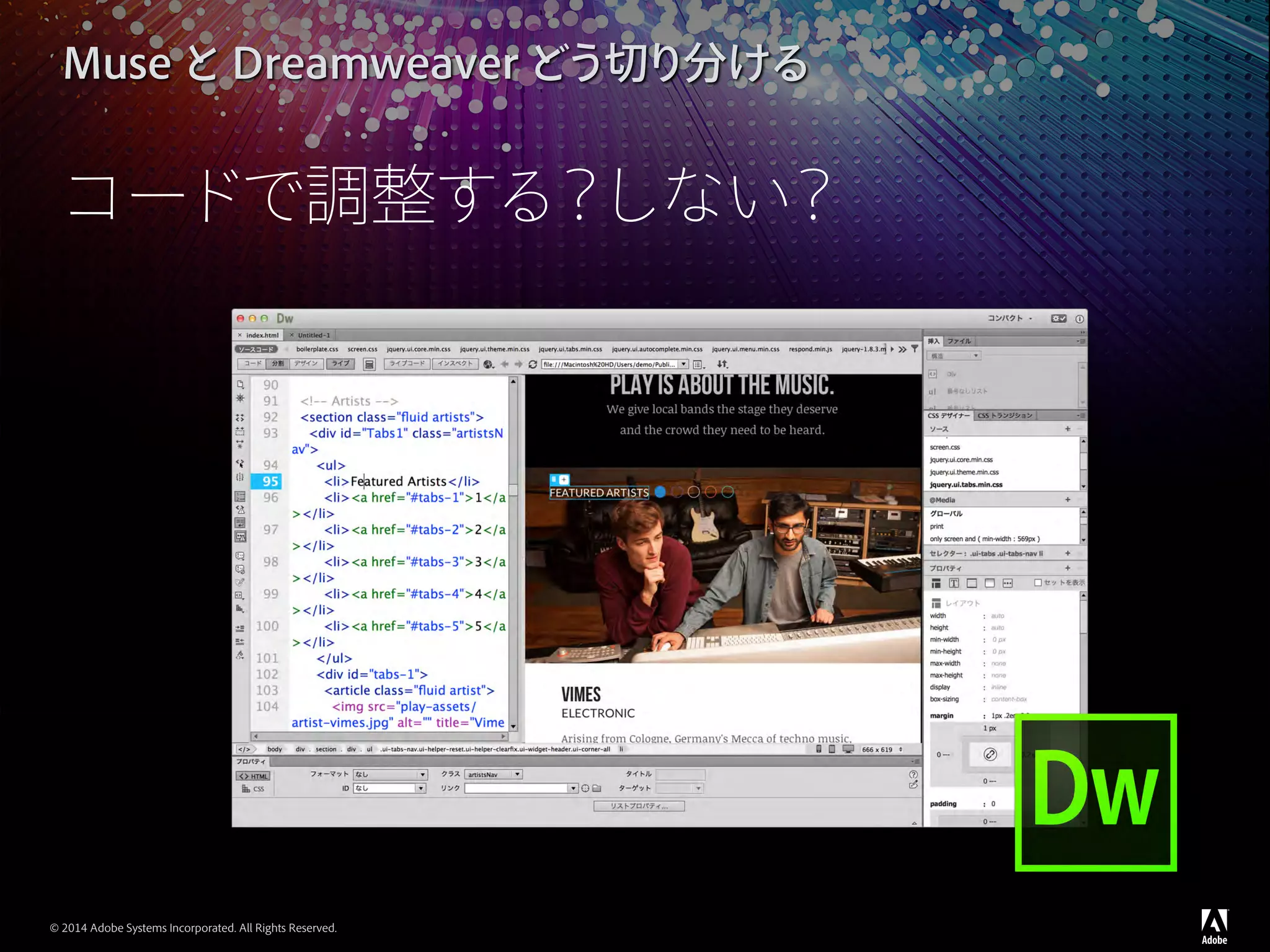Select Design view mode
Viewport: 1270px width, 952px height.
tap(306, 364)
